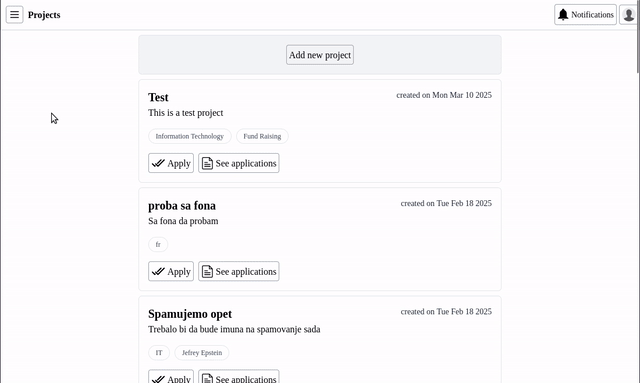Click document icon on proba sa fona's See applications
Viewport: 640px width, 383px height.
point(207,272)
